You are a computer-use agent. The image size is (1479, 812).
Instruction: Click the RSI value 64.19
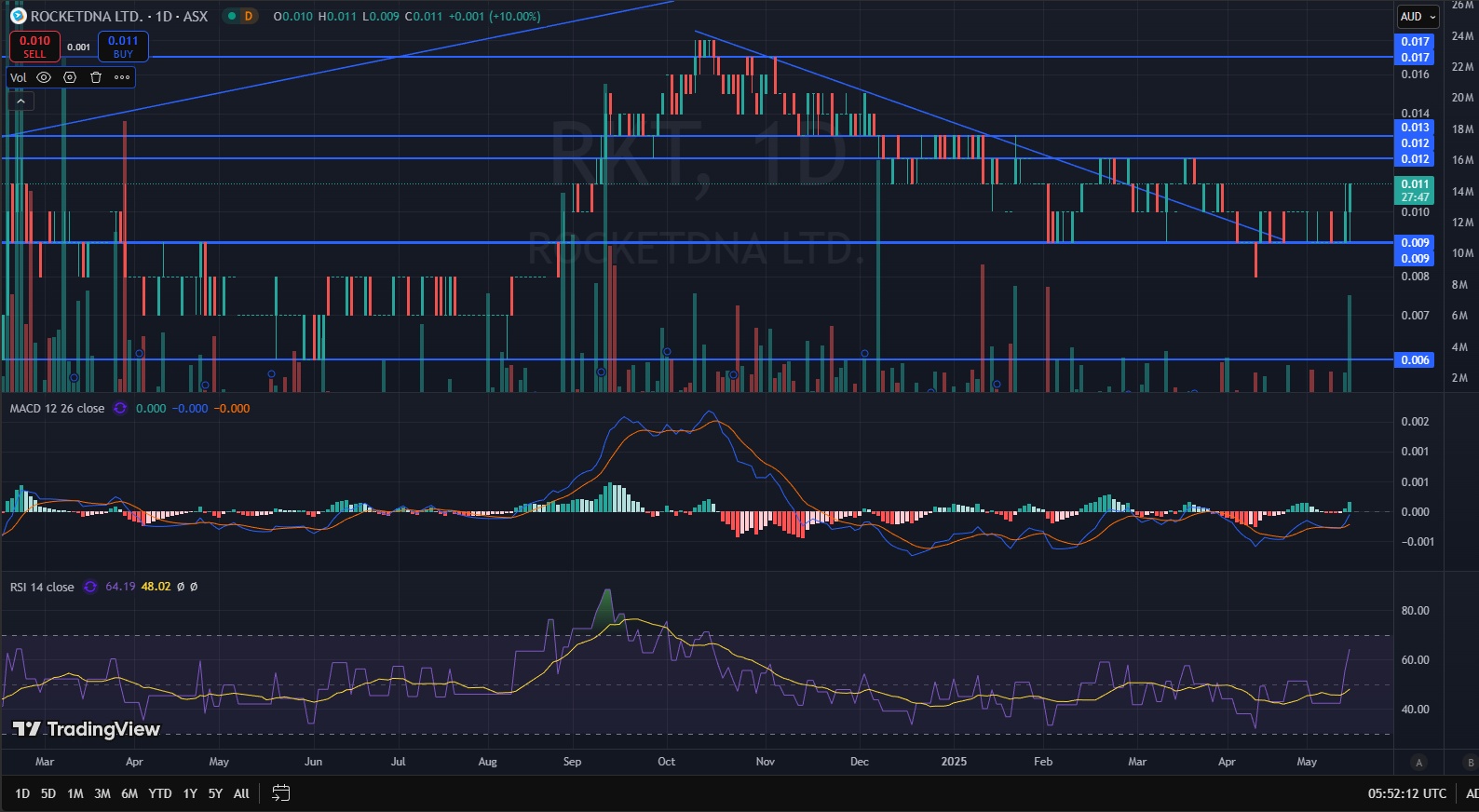[x=120, y=587]
